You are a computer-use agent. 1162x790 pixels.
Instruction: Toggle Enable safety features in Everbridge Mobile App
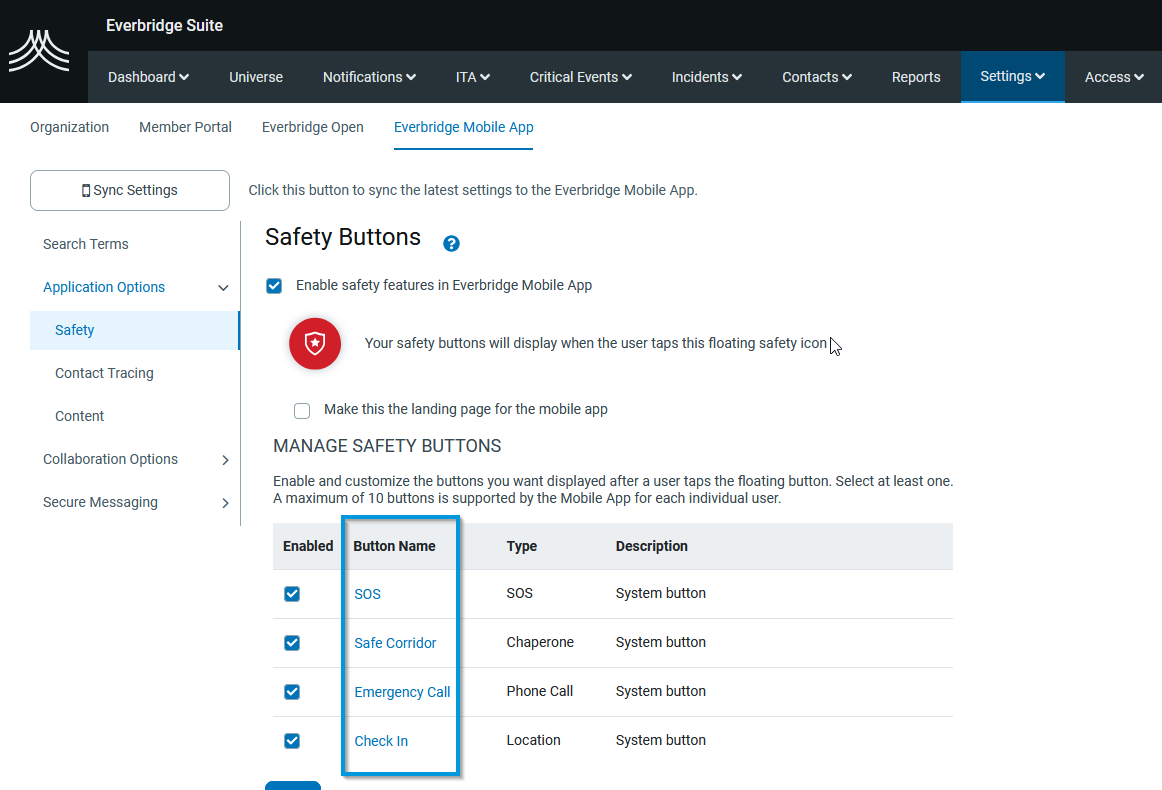(273, 285)
